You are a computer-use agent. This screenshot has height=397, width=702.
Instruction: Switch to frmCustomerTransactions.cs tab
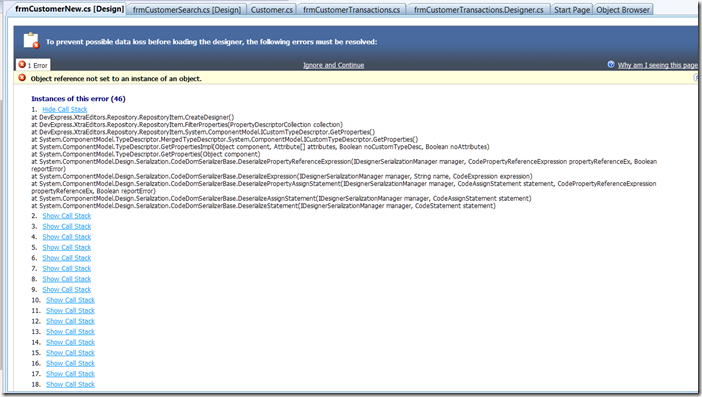click(351, 9)
